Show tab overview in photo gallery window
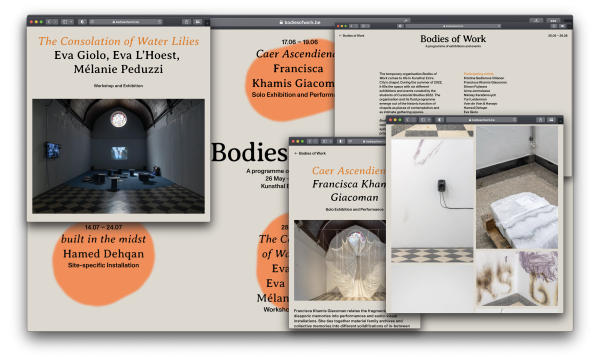Image resolution: width=600 pixels, height=360 pixels. pos(551,120)
